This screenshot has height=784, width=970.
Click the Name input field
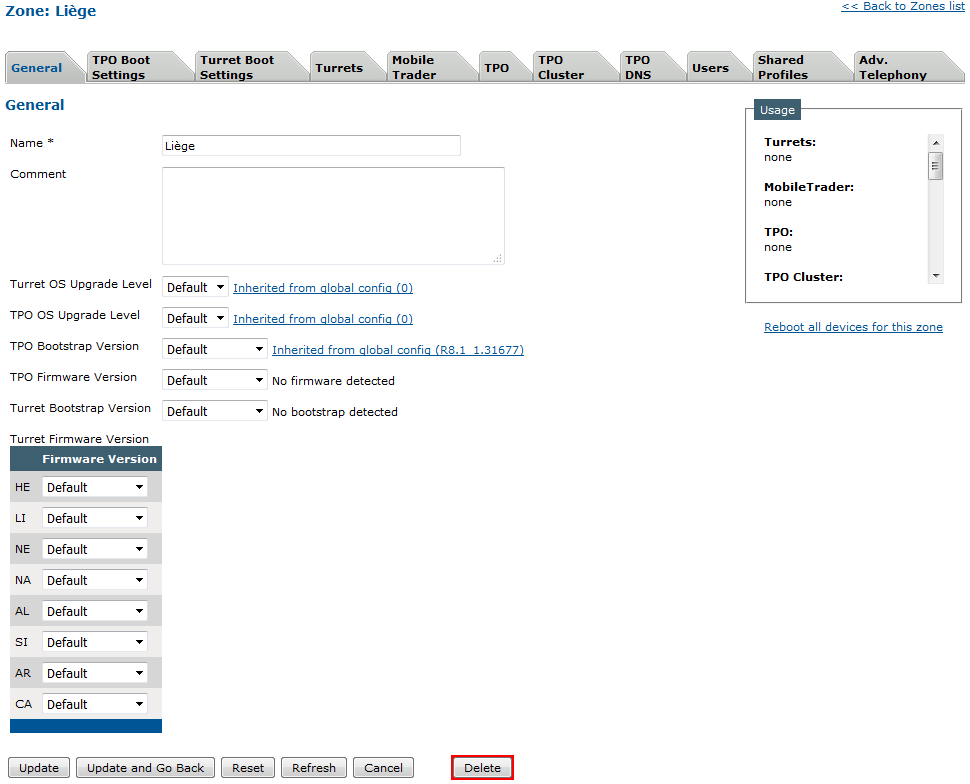(311, 145)
